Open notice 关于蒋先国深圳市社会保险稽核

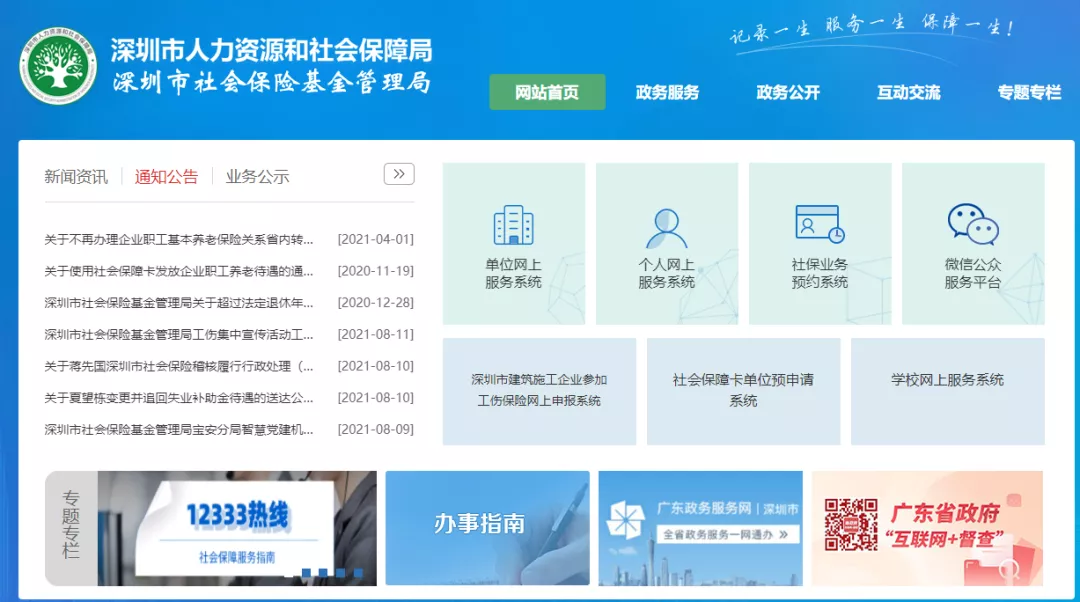tap(178, 366)
